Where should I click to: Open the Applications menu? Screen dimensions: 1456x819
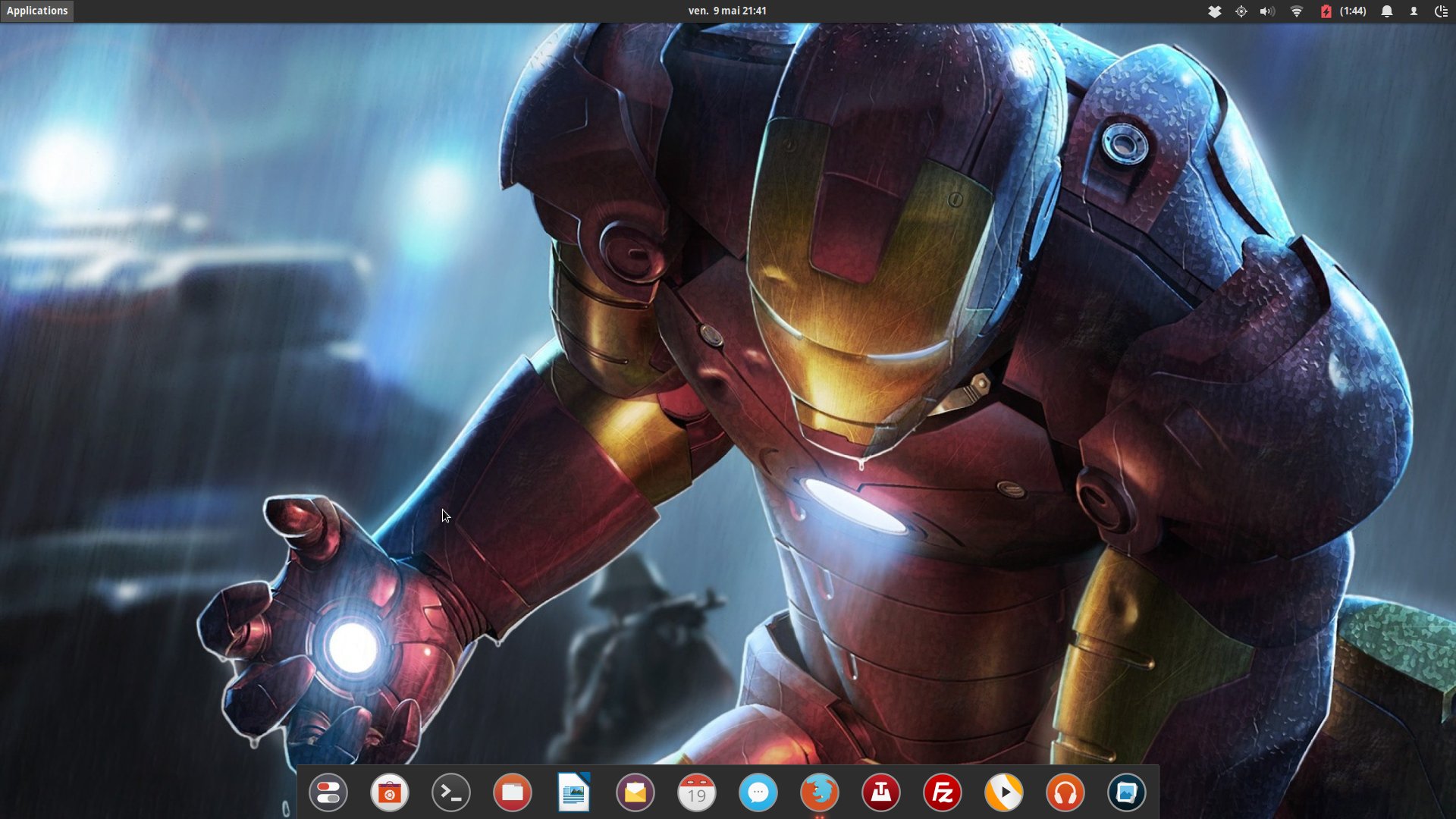coord(37,11)
